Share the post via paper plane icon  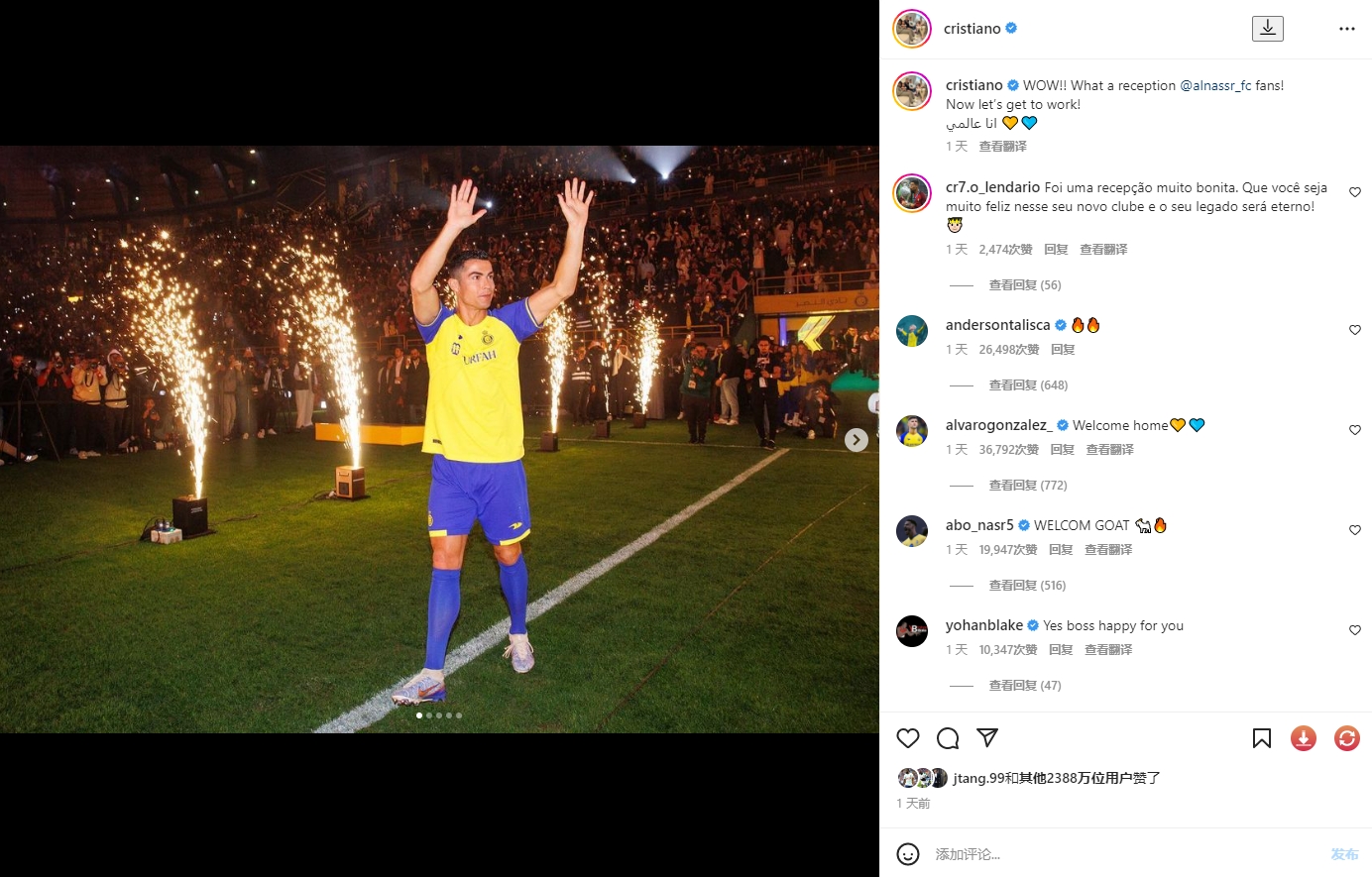(x=986, y=737)
